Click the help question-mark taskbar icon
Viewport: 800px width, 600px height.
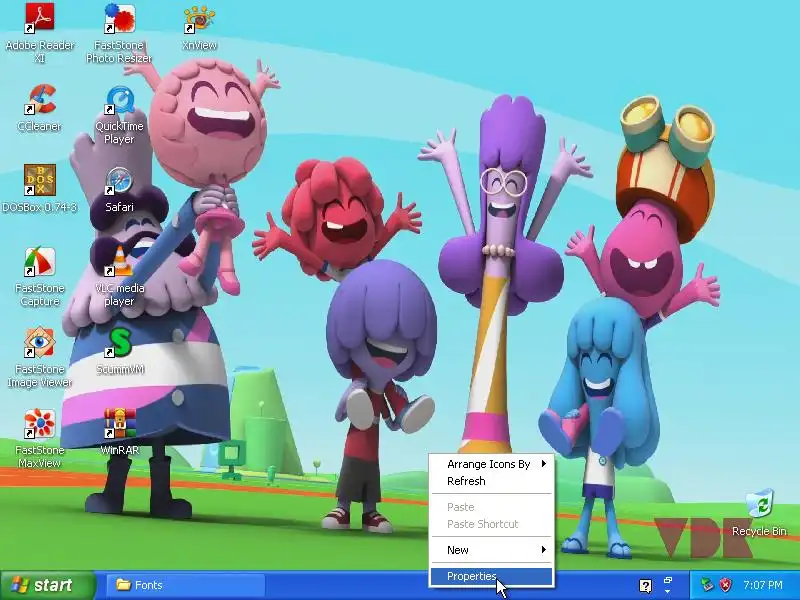tap(645, 585)
